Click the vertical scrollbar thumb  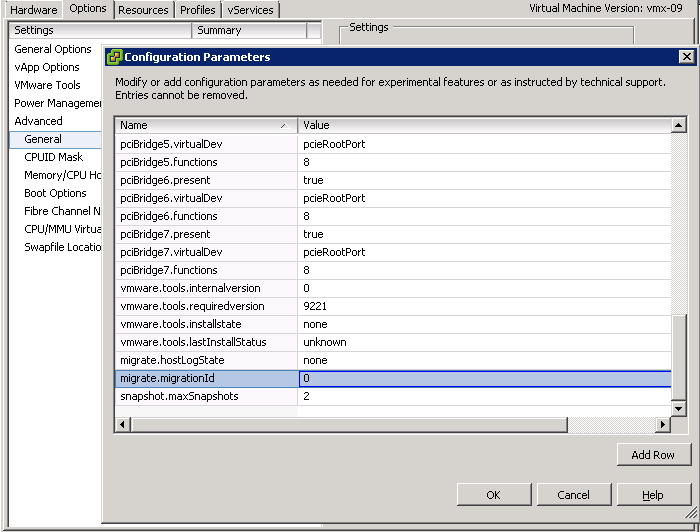[x=679, y=357]
